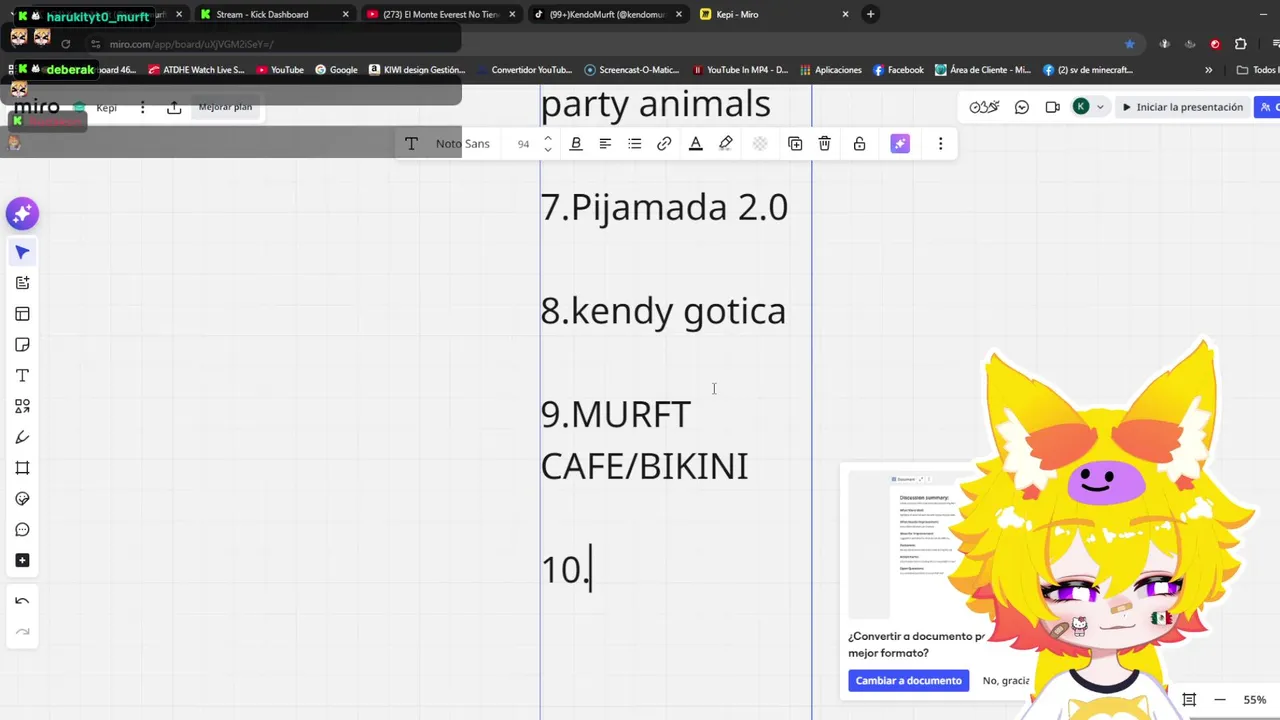Undo the last action
The height and width of the screenshot is (720, 1280).
[x=22, y=601]
